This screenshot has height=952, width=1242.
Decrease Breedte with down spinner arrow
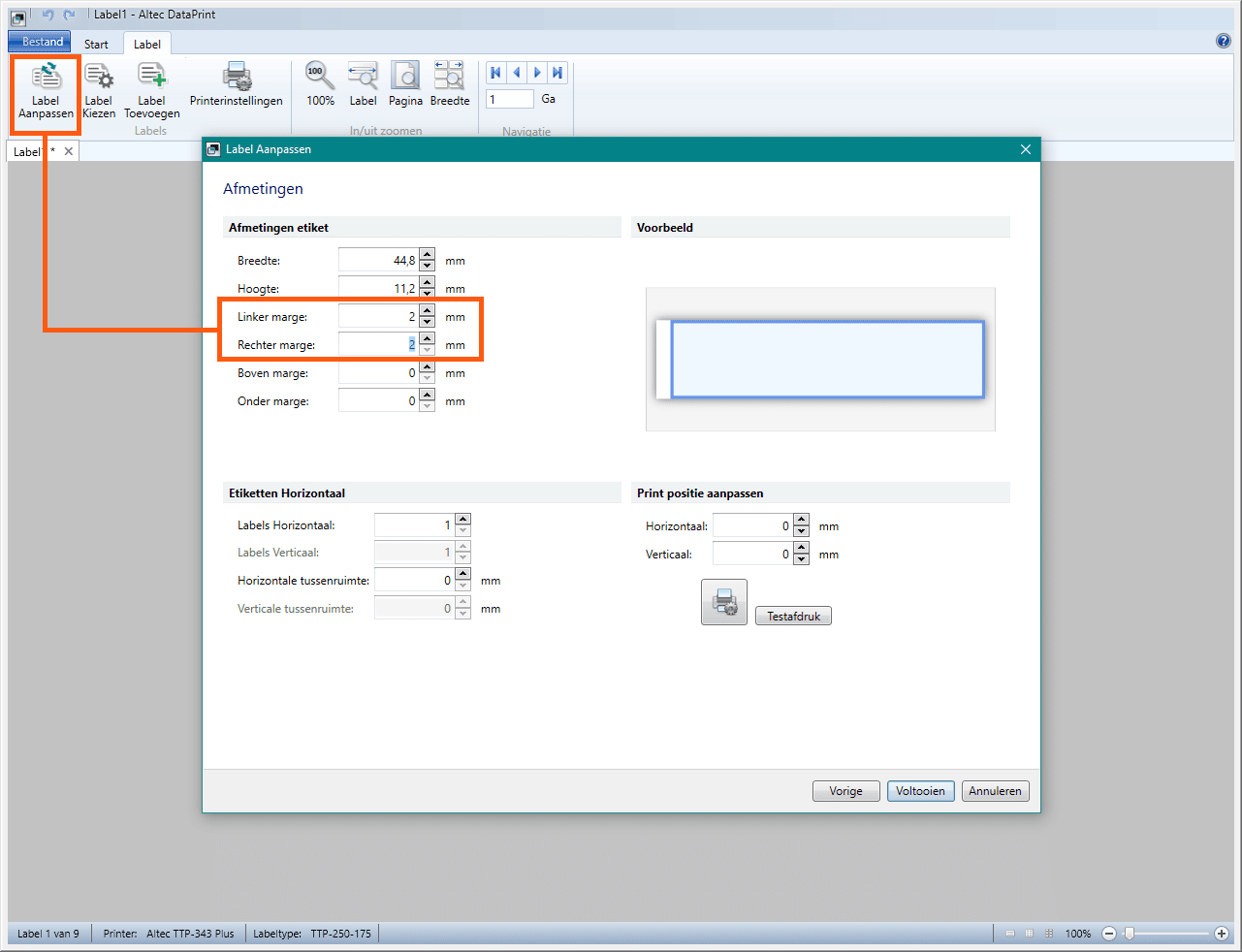(428, 266)
